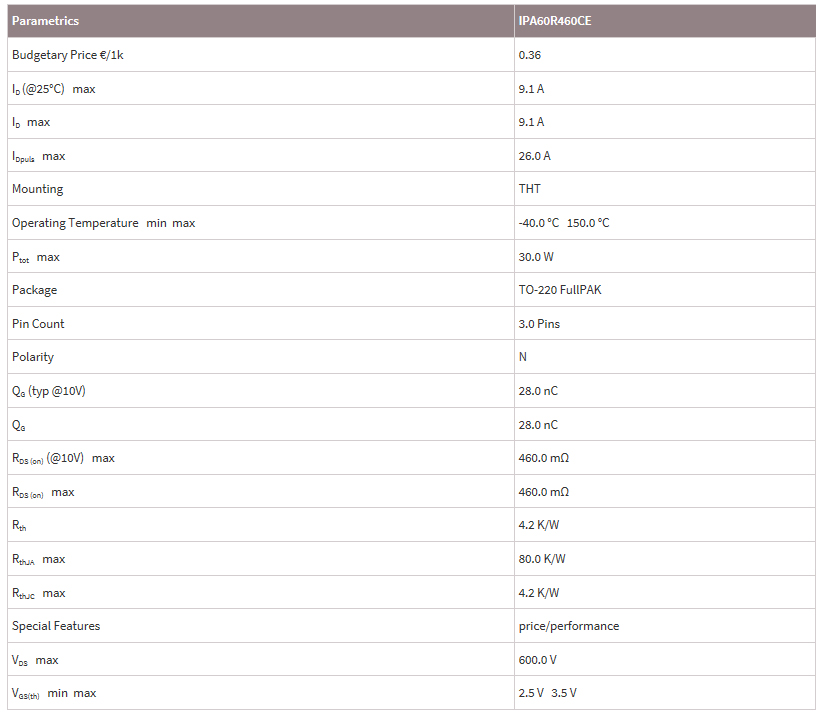Click the 80.0 K/W thermal resistance value
The width and height of the screenshot is (827, 715).
539,559
